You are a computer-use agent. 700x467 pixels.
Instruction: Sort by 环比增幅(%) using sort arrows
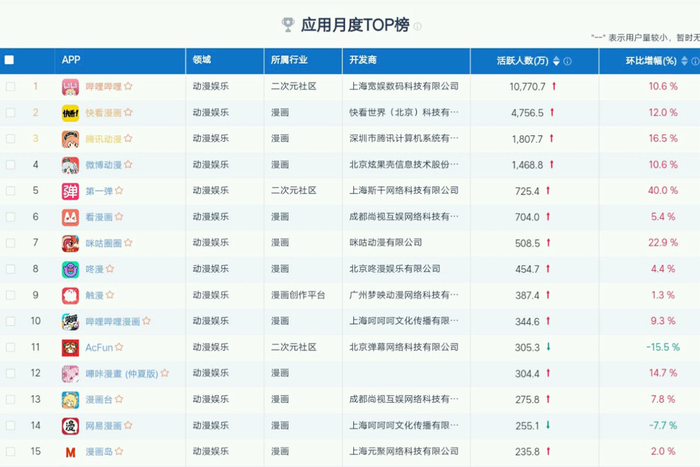(684, 61)
